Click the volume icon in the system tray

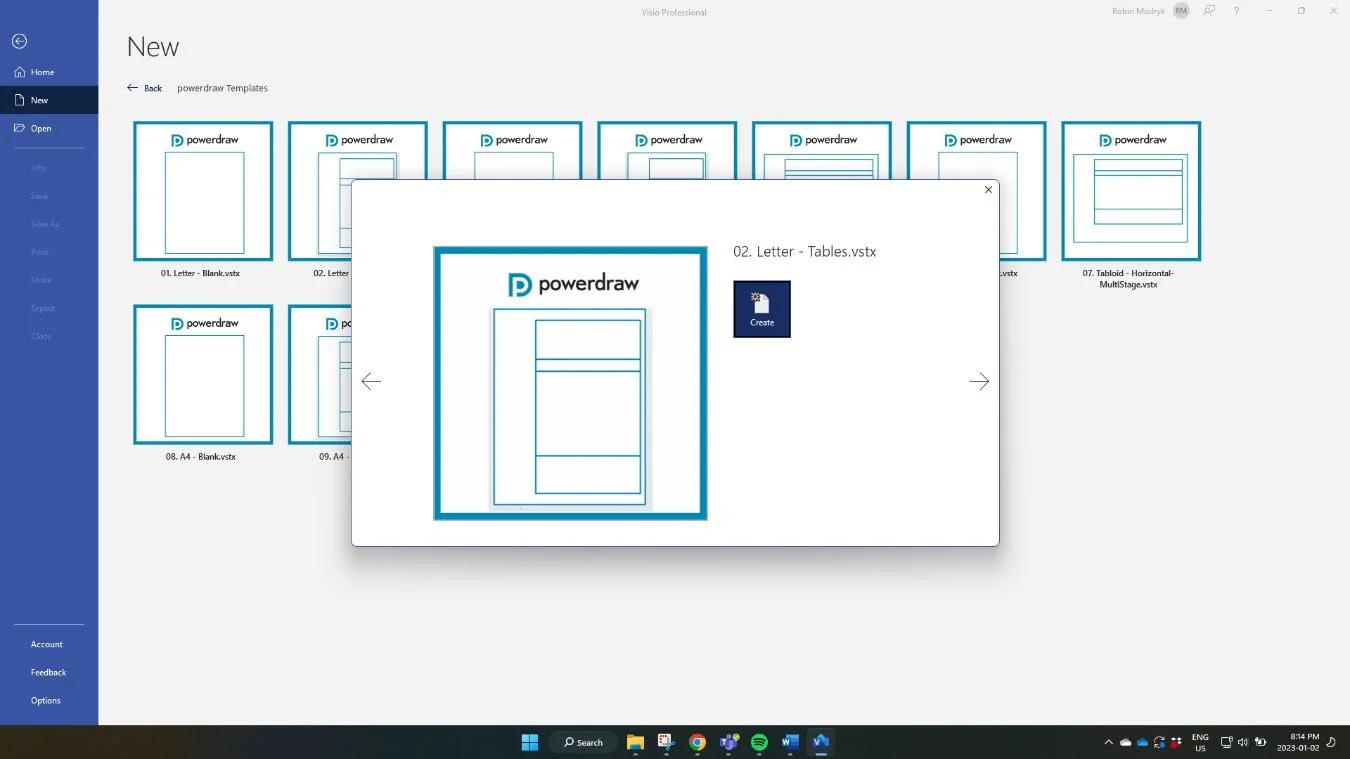(1243, 743)
